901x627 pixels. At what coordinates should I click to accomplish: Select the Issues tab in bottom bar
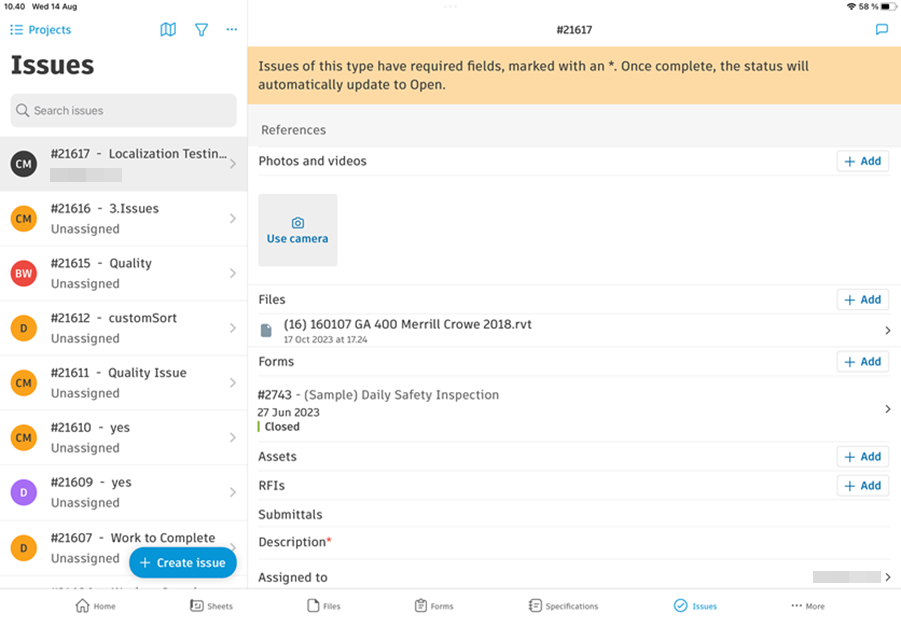[x=695, y=606]
